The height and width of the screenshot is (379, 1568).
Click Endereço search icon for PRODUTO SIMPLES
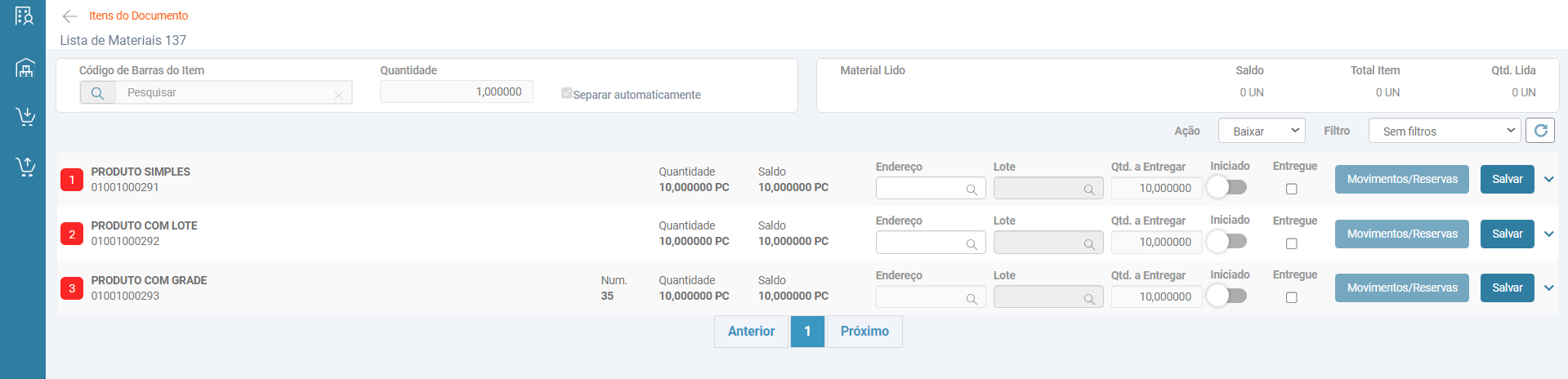point(972,189)
